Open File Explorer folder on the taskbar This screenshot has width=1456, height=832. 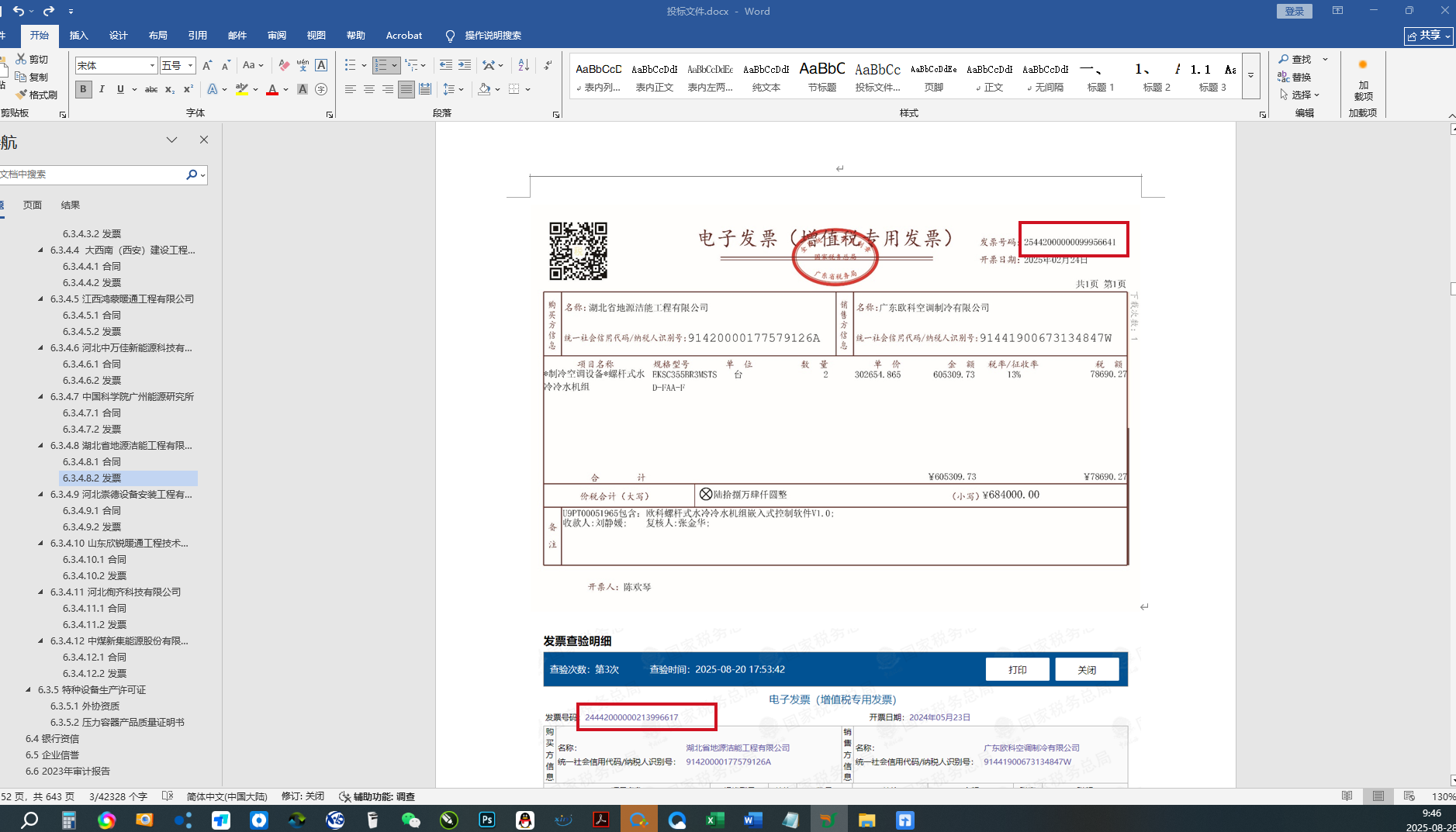tap(866, 820)
